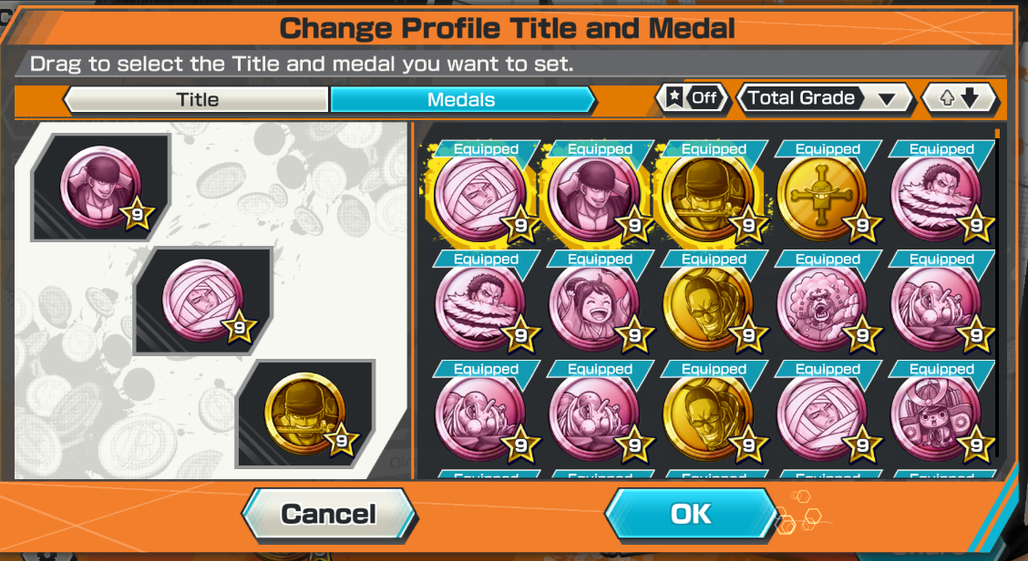Viewport: 1028px width, 561px height.
Task: Click the medal list vertical scrollbar
Action: click(x=997, y=295)
